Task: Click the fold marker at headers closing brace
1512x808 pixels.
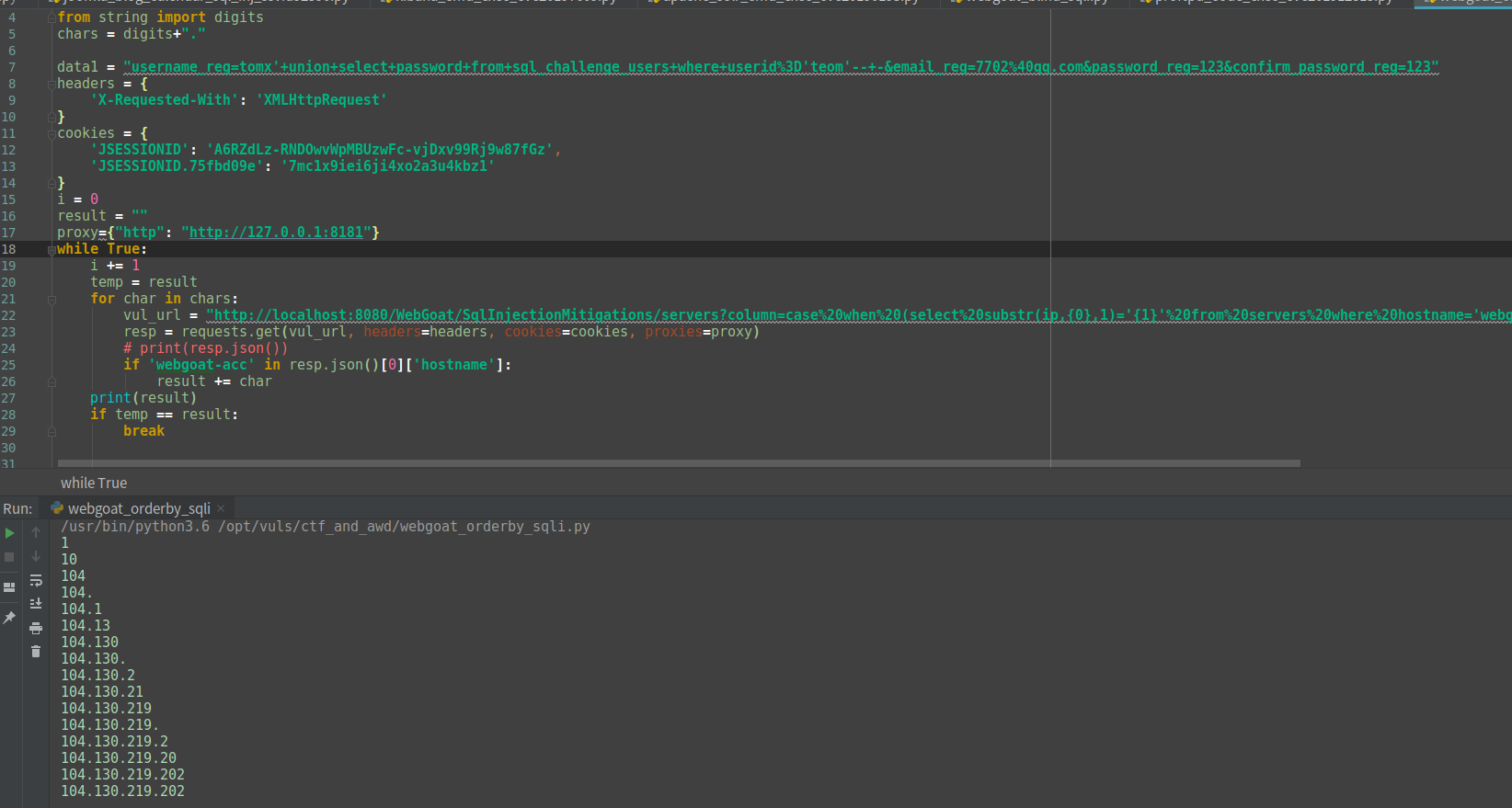Action: click(52, 117)
